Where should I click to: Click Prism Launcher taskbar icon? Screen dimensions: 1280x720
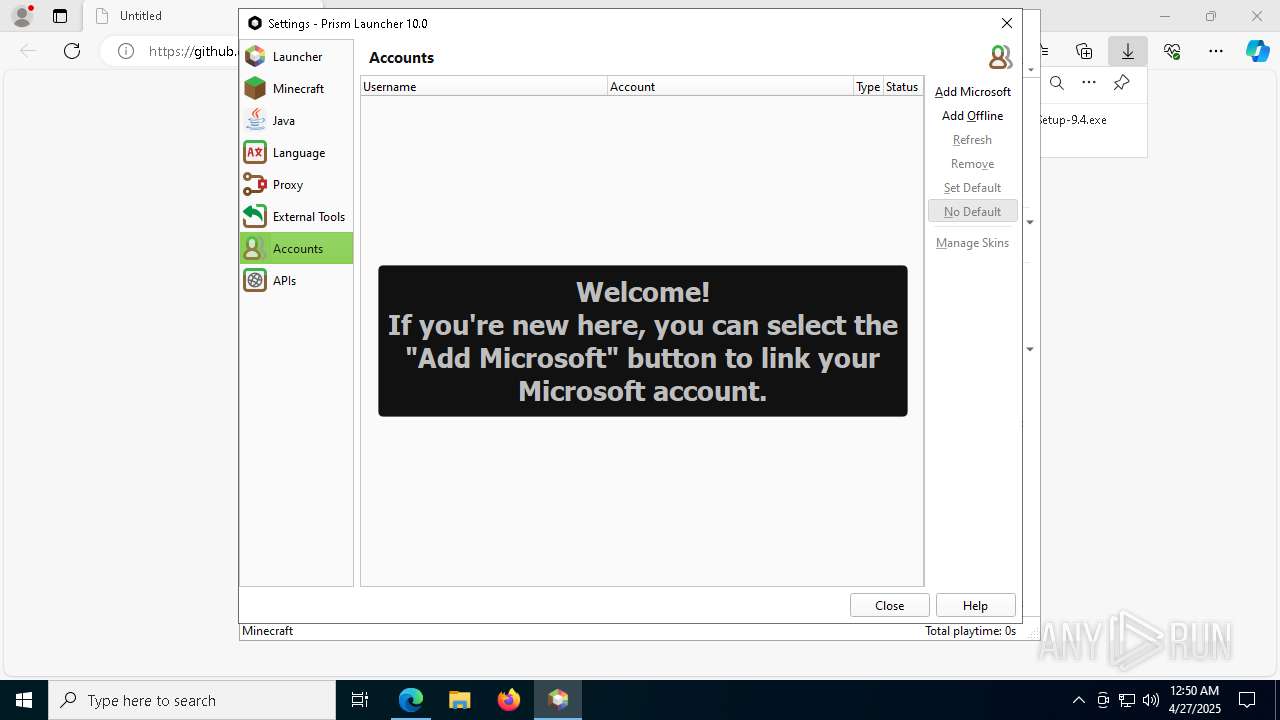click(x=558, y=700)
